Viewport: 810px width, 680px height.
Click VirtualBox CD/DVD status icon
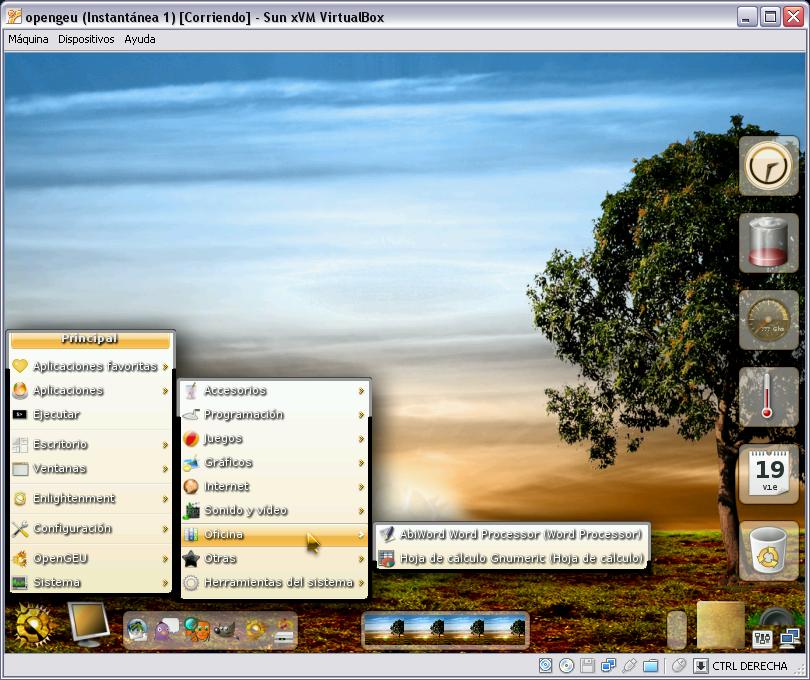tap(566, 666)
